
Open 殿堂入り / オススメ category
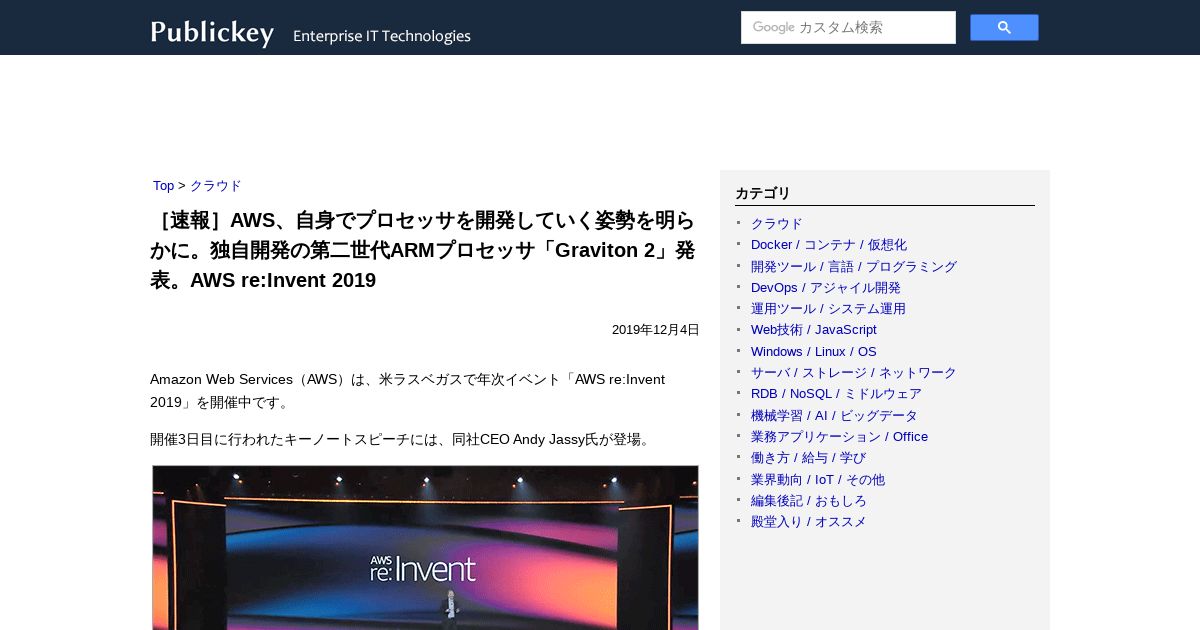tap(808, 522)
